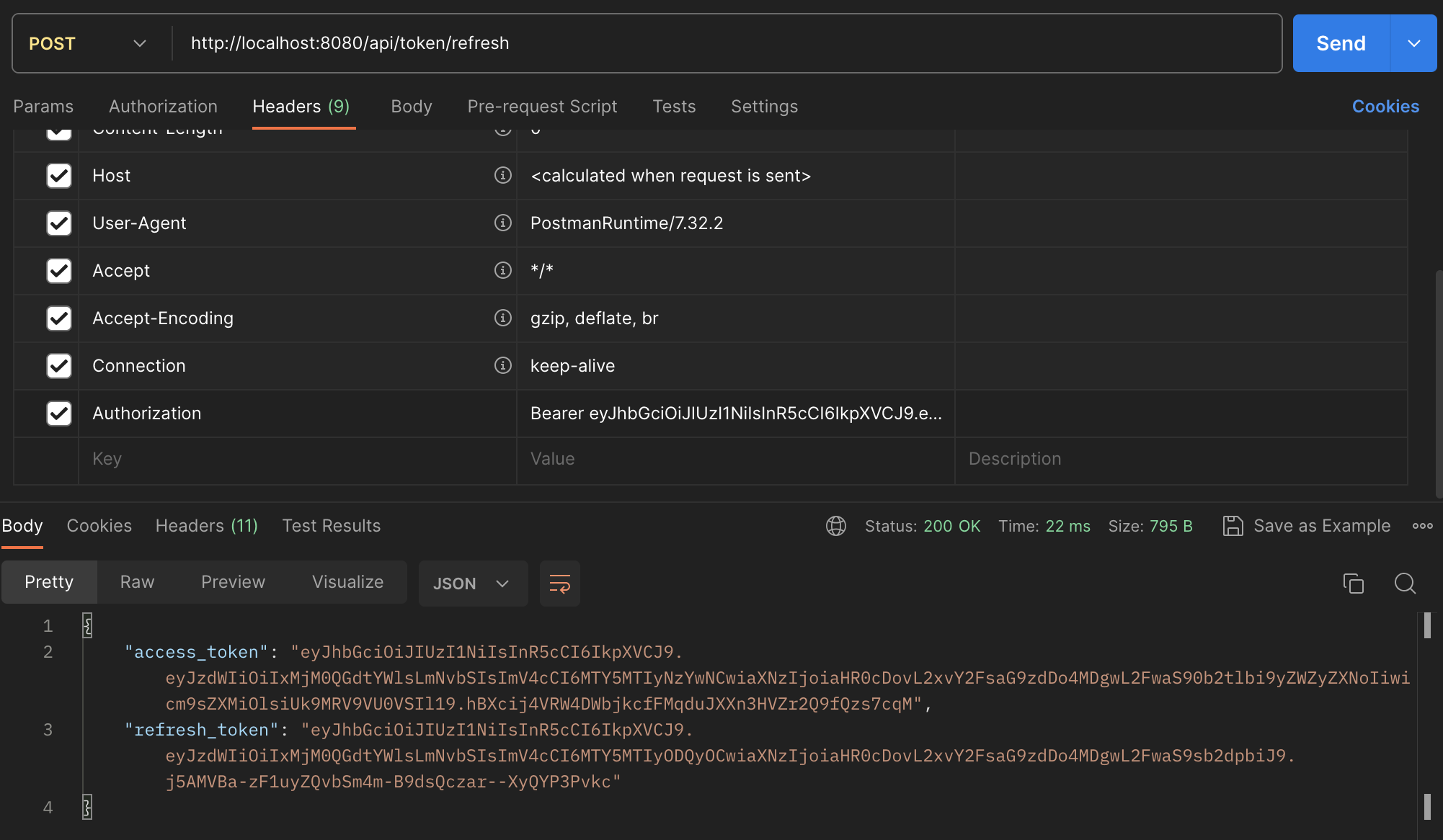
Task: Click the User-Agent header info icon
Action: coord(503,223)
